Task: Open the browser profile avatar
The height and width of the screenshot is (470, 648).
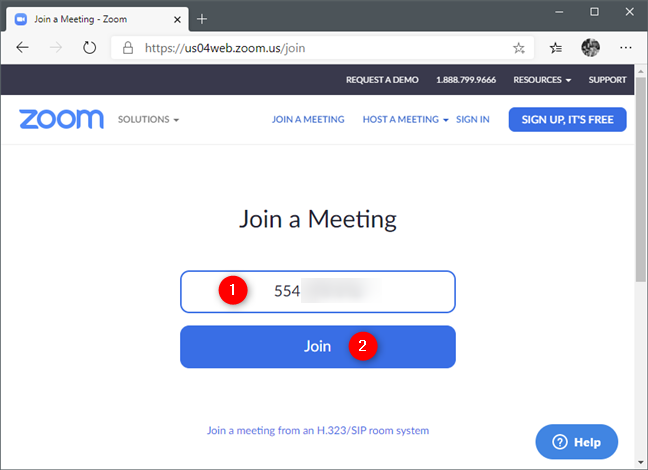Action: (591, 48)
